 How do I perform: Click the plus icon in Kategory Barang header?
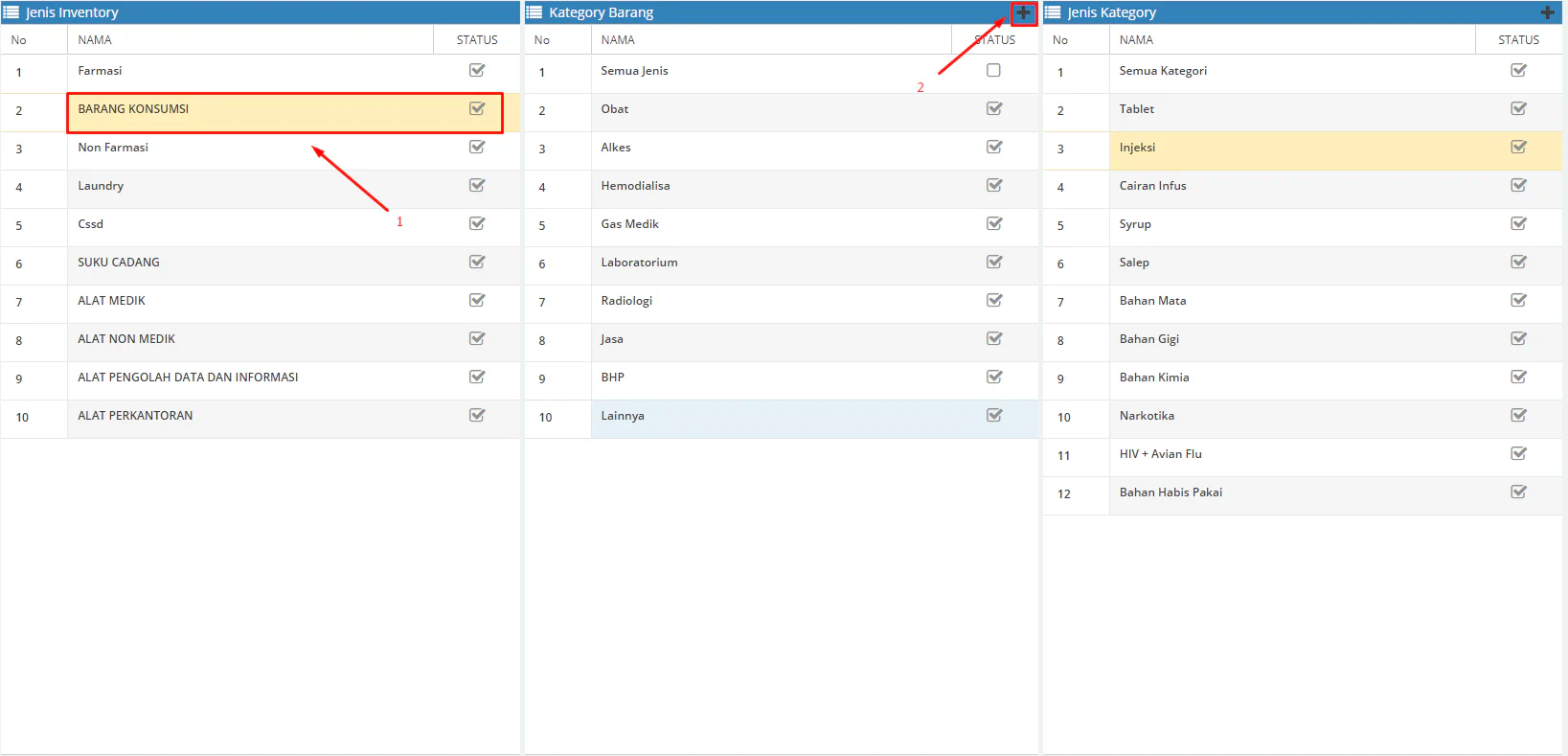1023,13
